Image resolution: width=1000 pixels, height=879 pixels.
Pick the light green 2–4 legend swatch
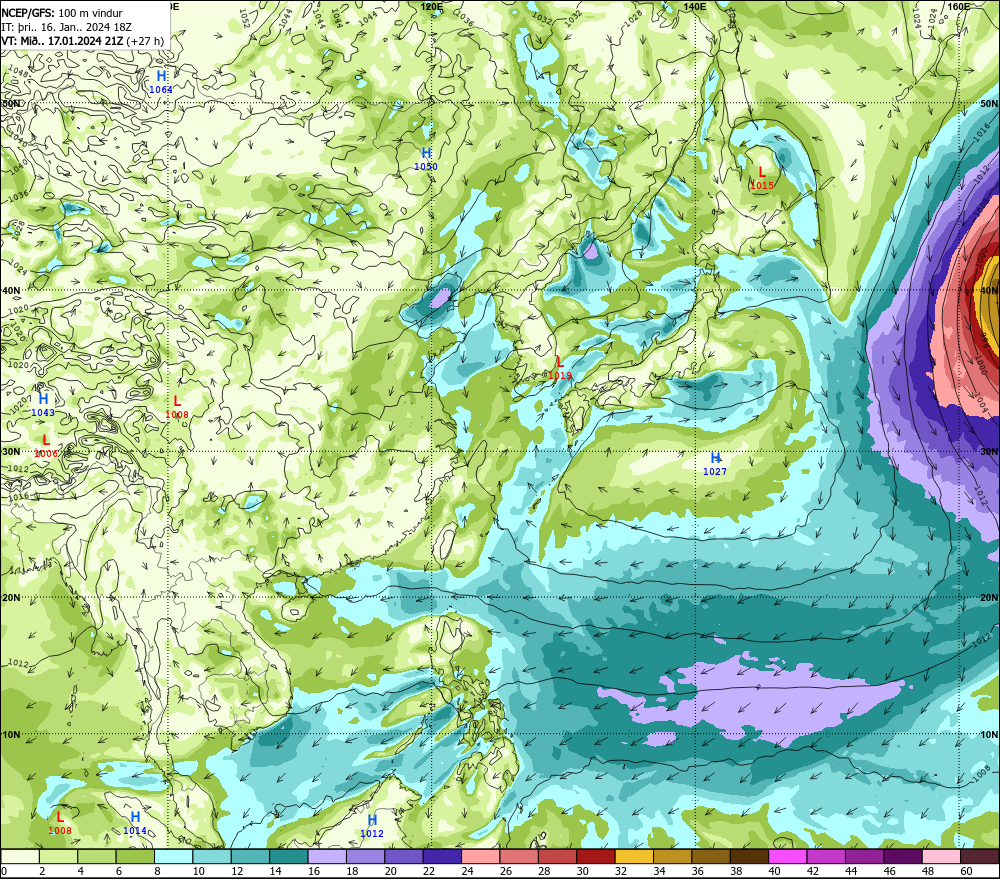tap(59, 856)
